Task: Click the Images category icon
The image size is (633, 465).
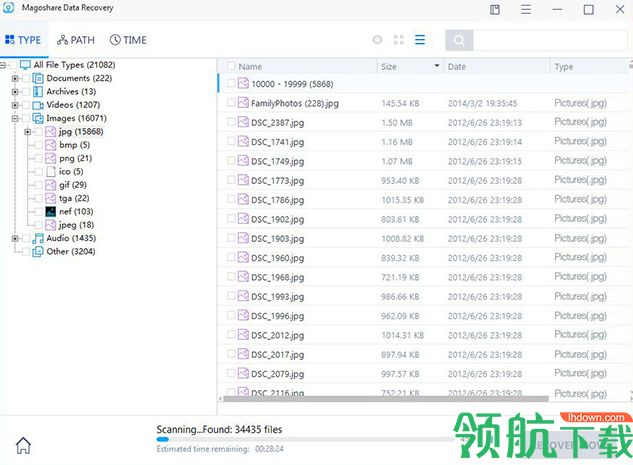Action: tap(38, 118)
